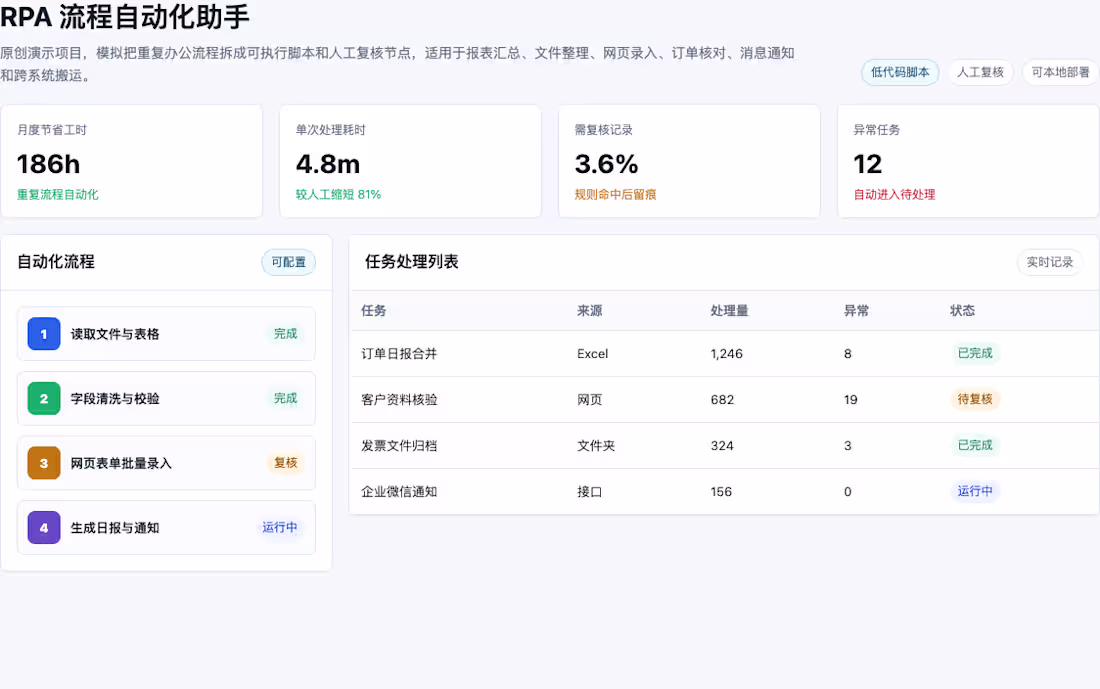Open the 读取文件与表格 step
The image size is (1100, 689).
point(166,334)
